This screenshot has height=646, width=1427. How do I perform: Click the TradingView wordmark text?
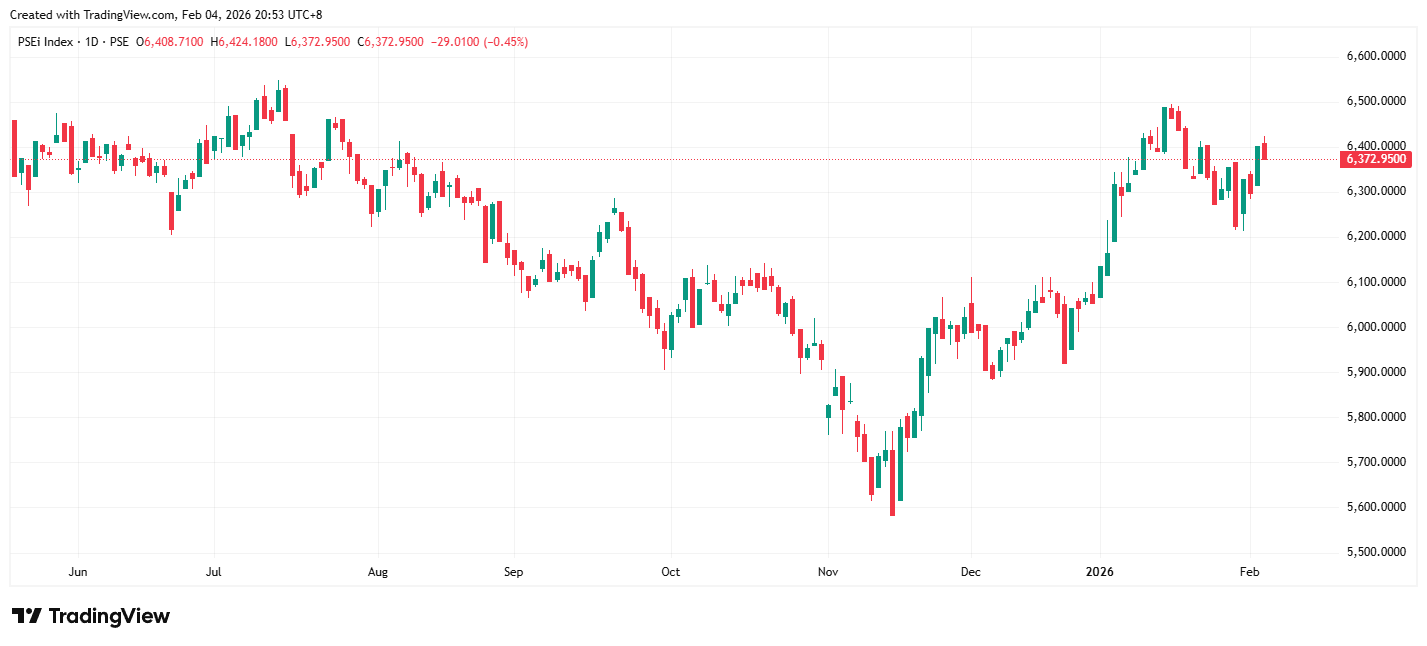[x=109, y=616]
